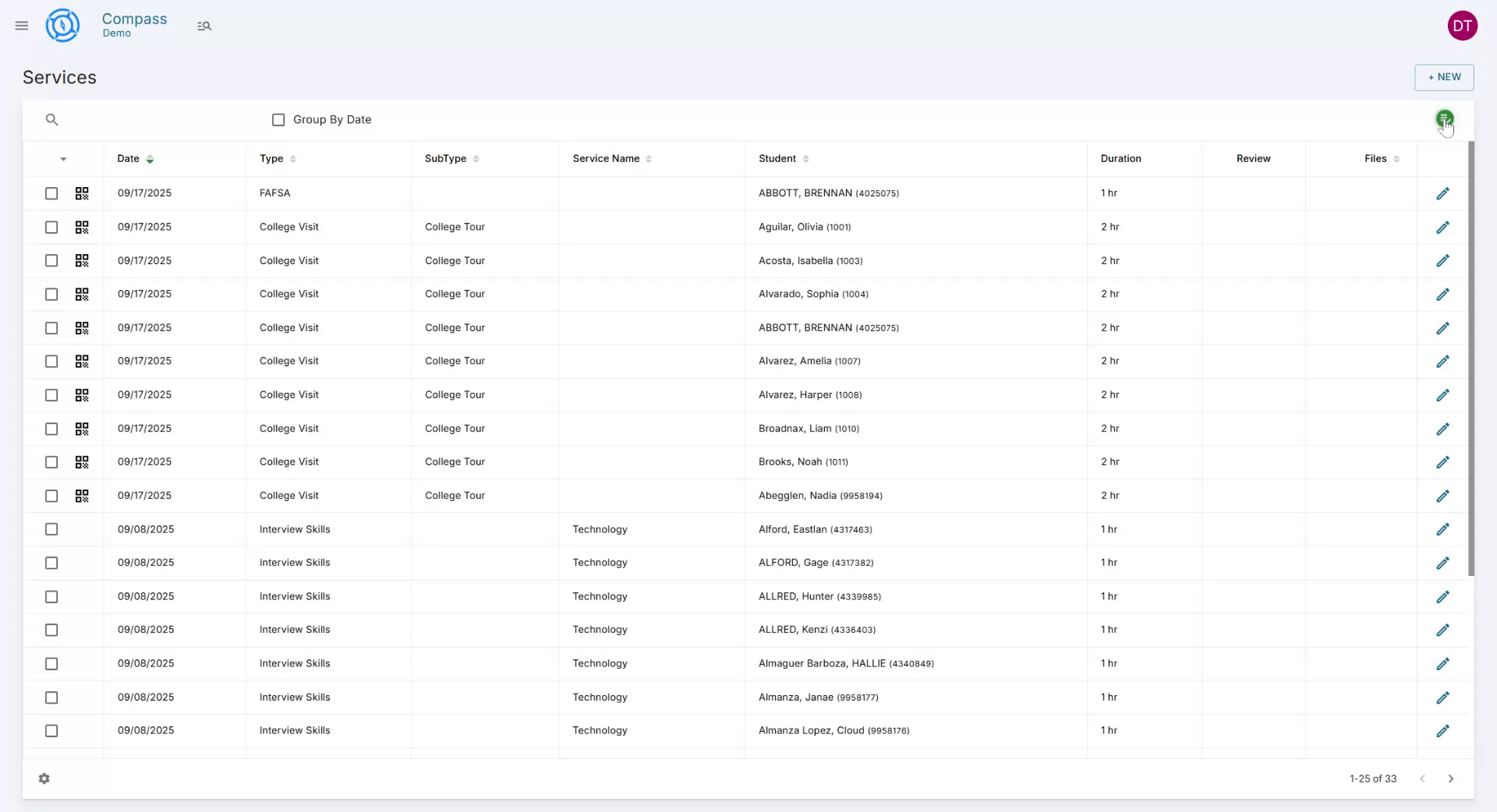Image resolution: width=1497 pixels, height=812 pixels.
Task: Open the dropdown arrow above row checkboxes
Action: coord(63,159)
